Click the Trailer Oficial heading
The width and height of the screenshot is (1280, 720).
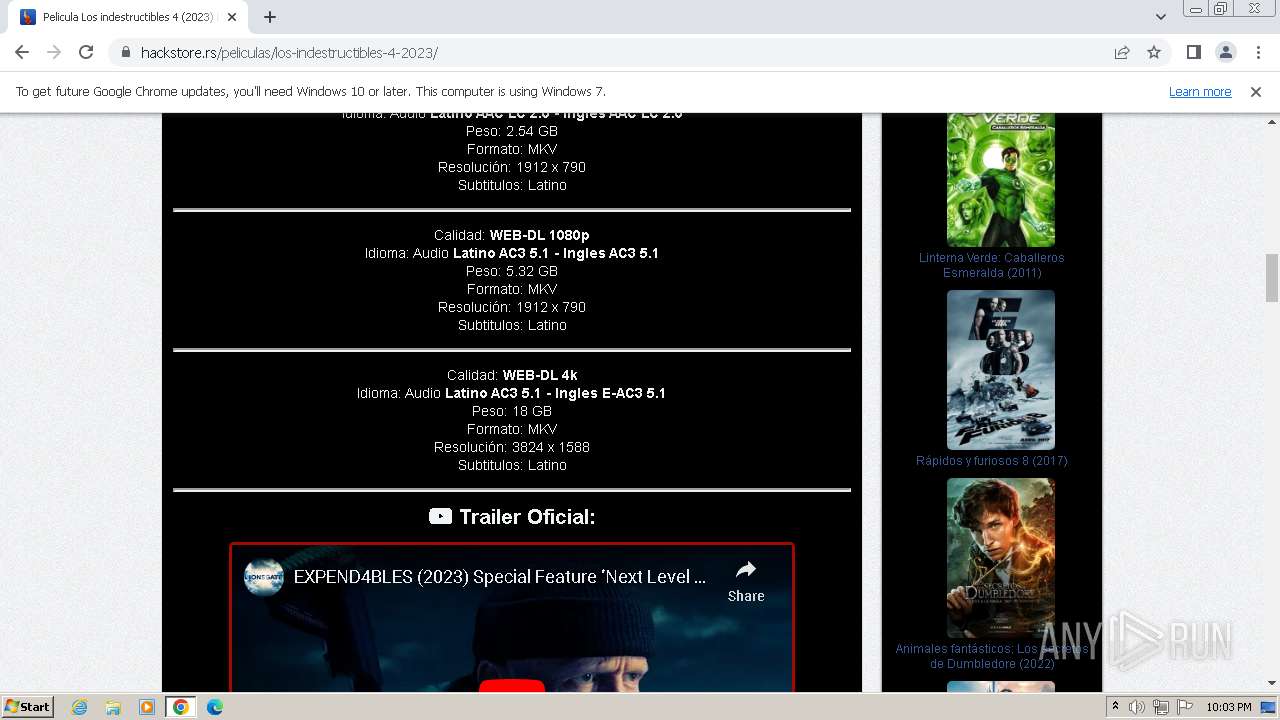527,517
